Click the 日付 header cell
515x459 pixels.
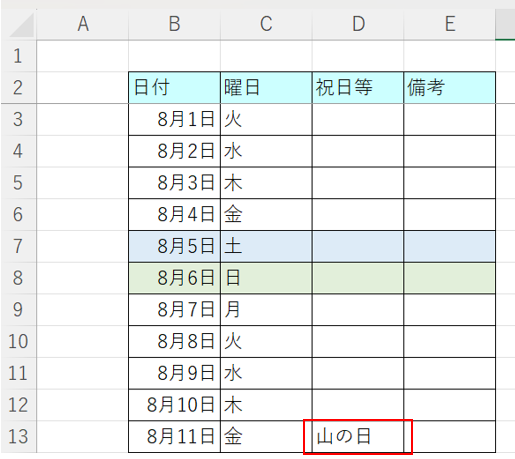174,87
